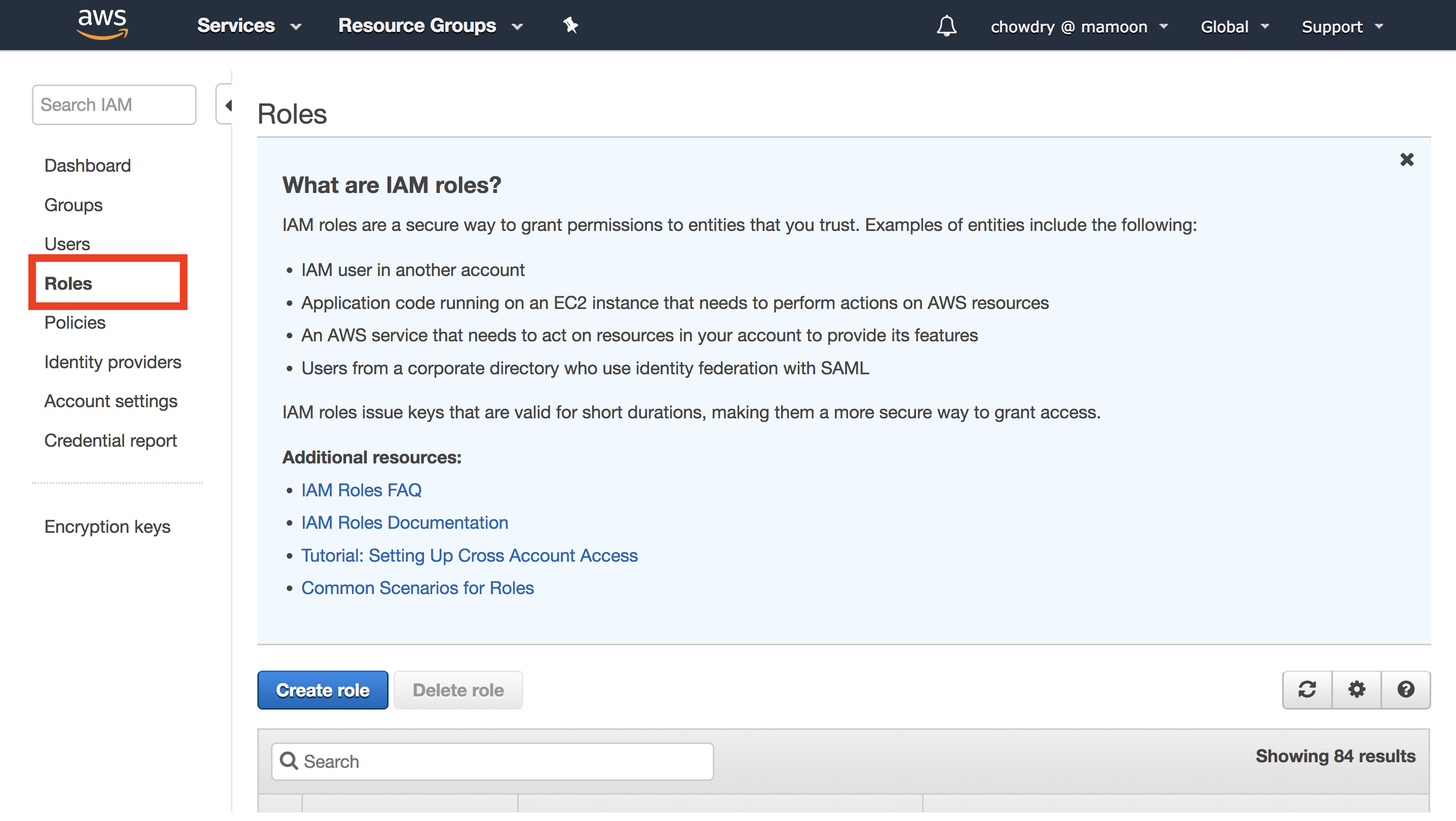This screenshot has width=1456, height=821.
Task: Collapse the IAM sidebar with arrow
Action: coord(226,105)
